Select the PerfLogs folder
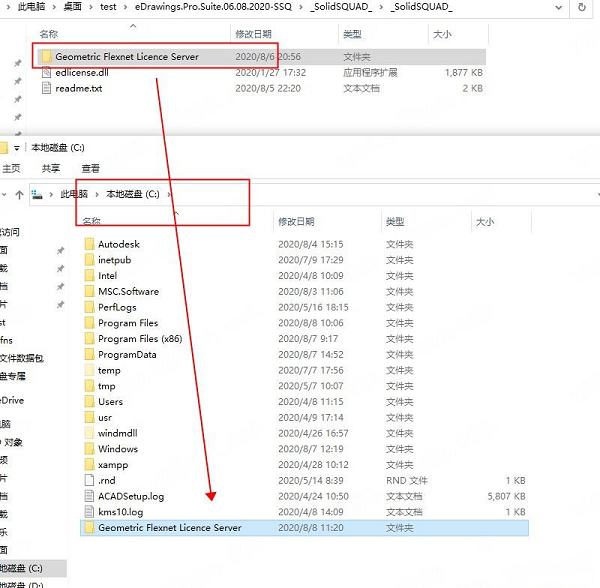Image resolution: width=600 pixels, height=588 pixels. click(117, 307)
